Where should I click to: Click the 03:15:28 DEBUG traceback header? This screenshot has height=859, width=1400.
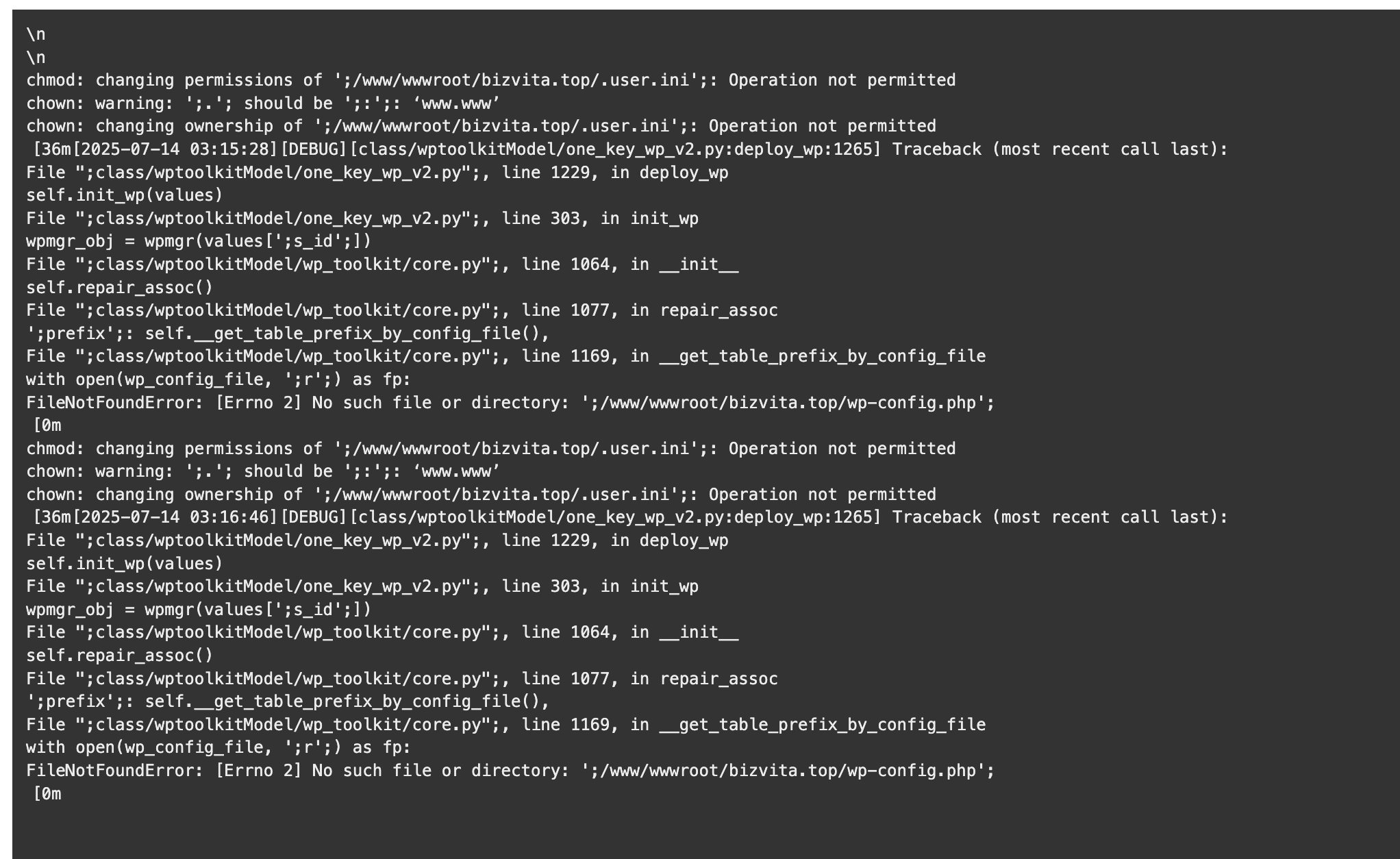pyautogui.click(x=630, y=149)
